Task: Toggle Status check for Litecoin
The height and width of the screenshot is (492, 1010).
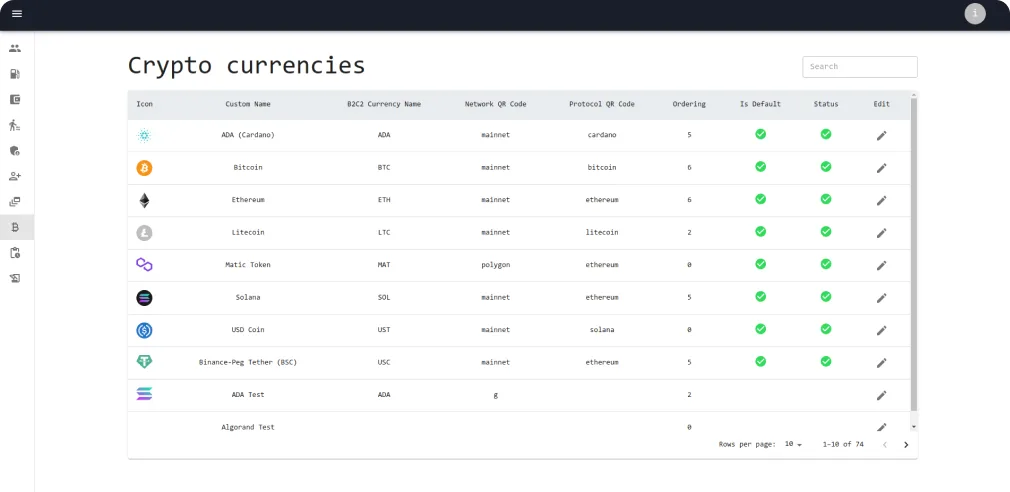Action: coord(826,231)
